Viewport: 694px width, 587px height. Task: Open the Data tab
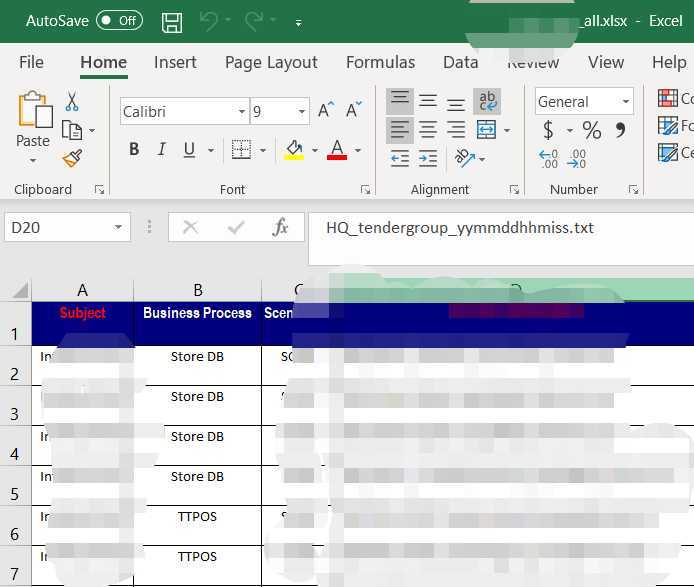[x=461, y=62]
